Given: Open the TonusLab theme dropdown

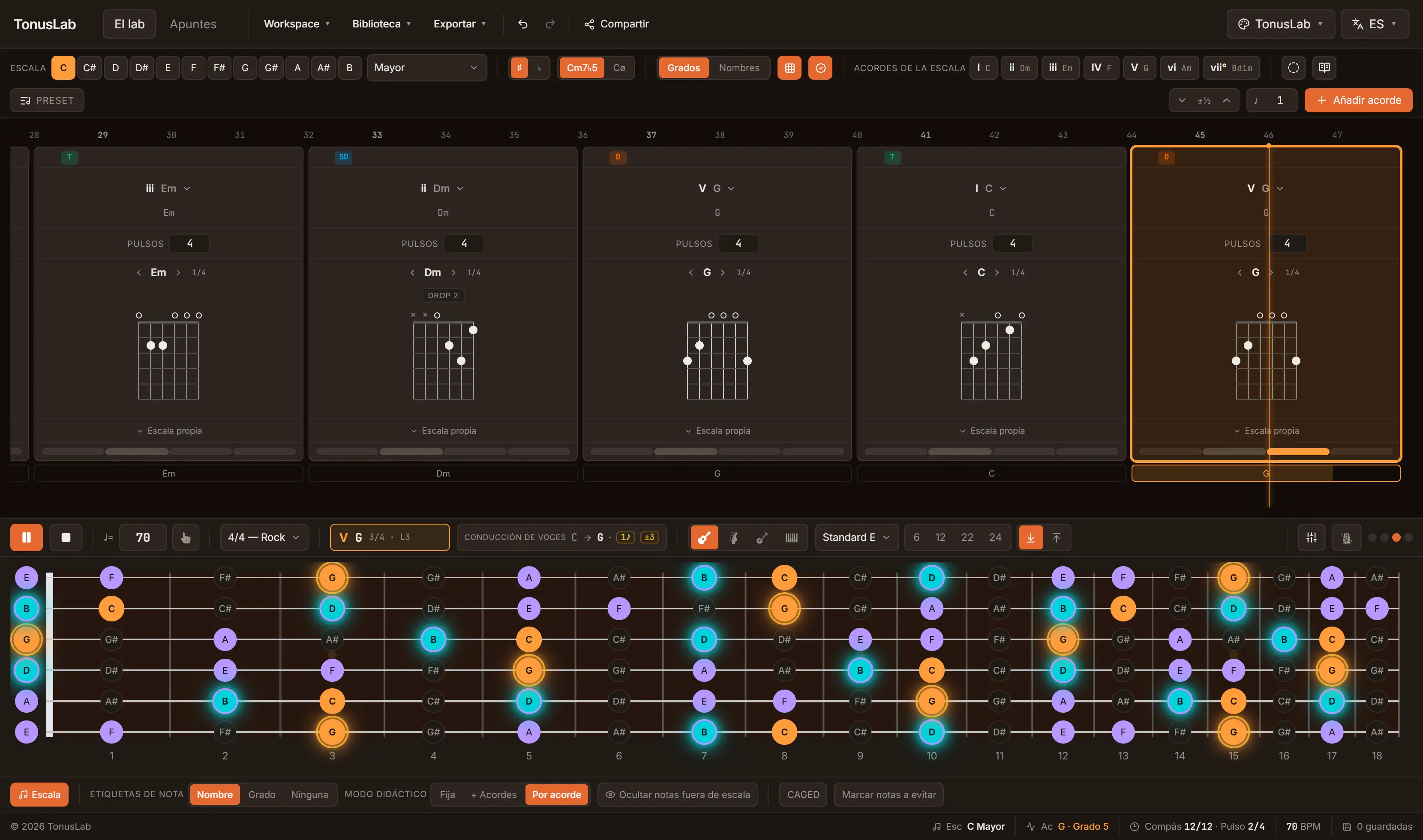Looking at the screenshot, I should click(x=1280, y=24).
